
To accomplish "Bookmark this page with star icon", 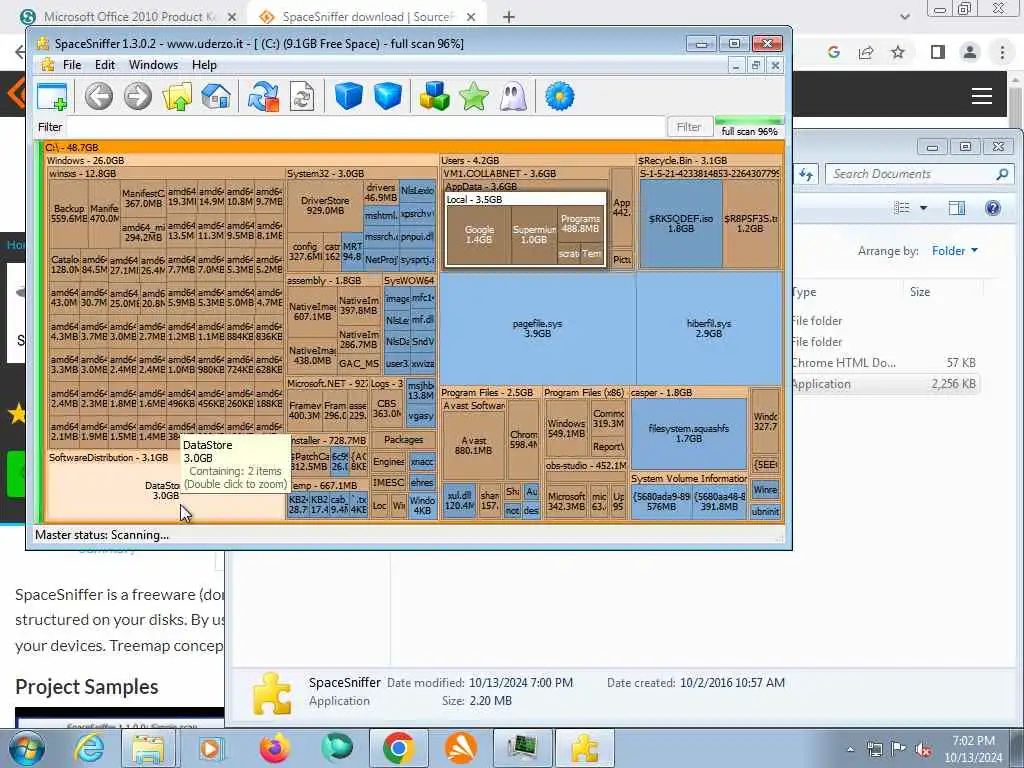I will pos(898,52).
